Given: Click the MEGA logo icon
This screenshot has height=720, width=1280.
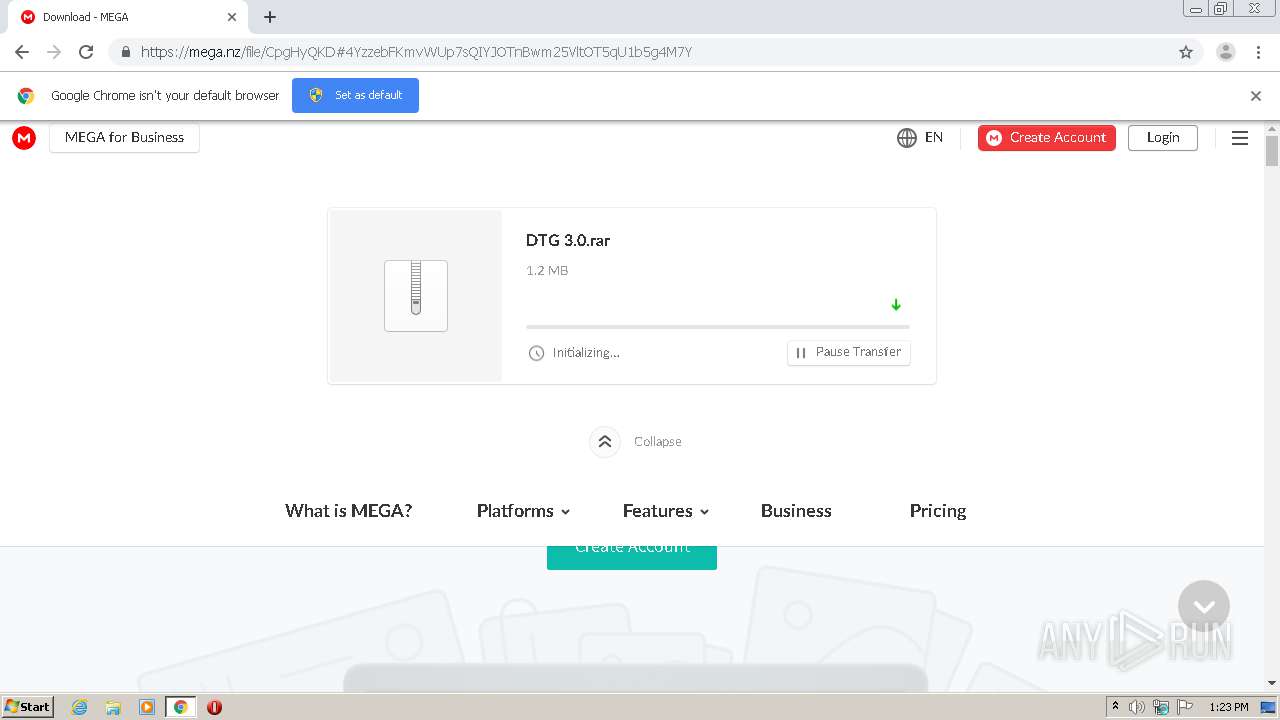Looking at the screenshot, I should coord(24,138).
